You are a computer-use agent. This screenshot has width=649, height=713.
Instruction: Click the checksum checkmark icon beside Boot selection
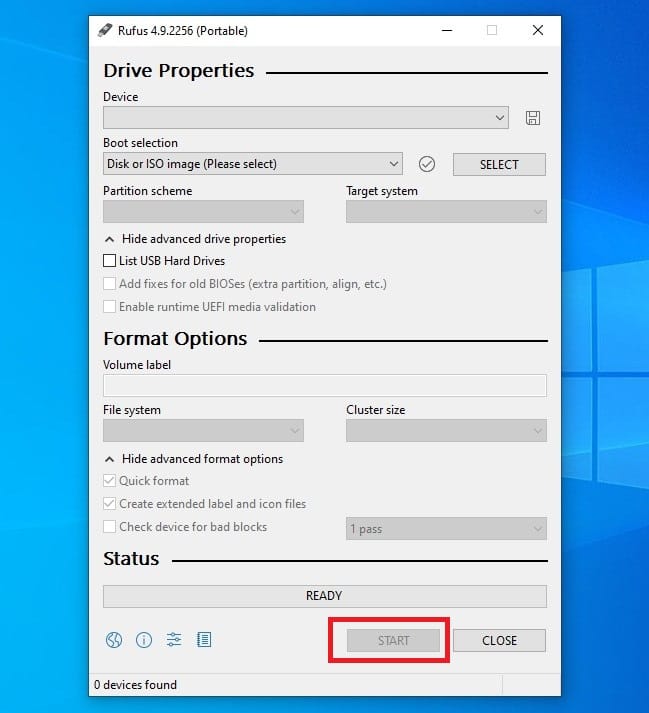click(x=426, y=164)
